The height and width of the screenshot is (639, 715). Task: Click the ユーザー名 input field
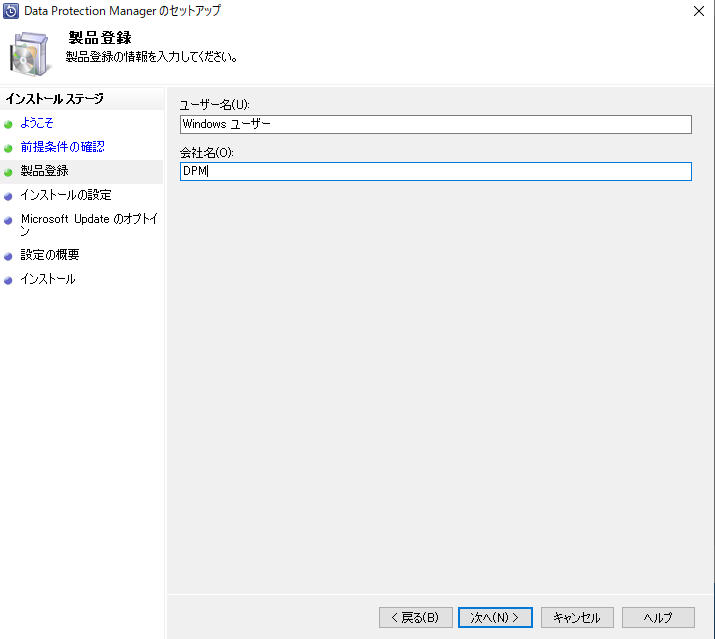pyautogui.click(x=435, y=125)
